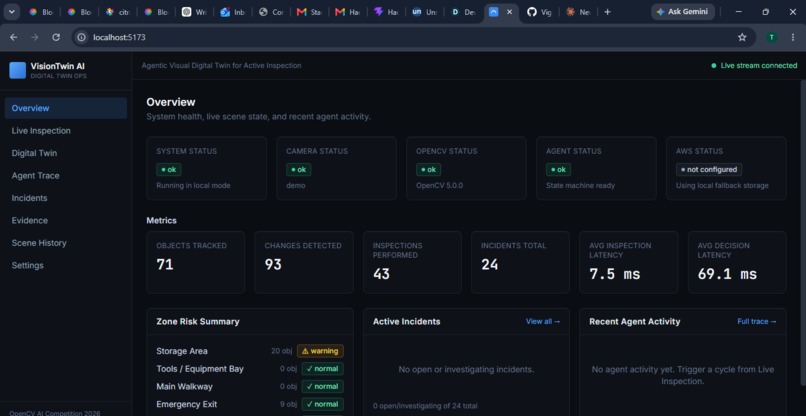
Task: Click the Ask Gemini button
Action: pyautogui.click(x=683, y=12)
